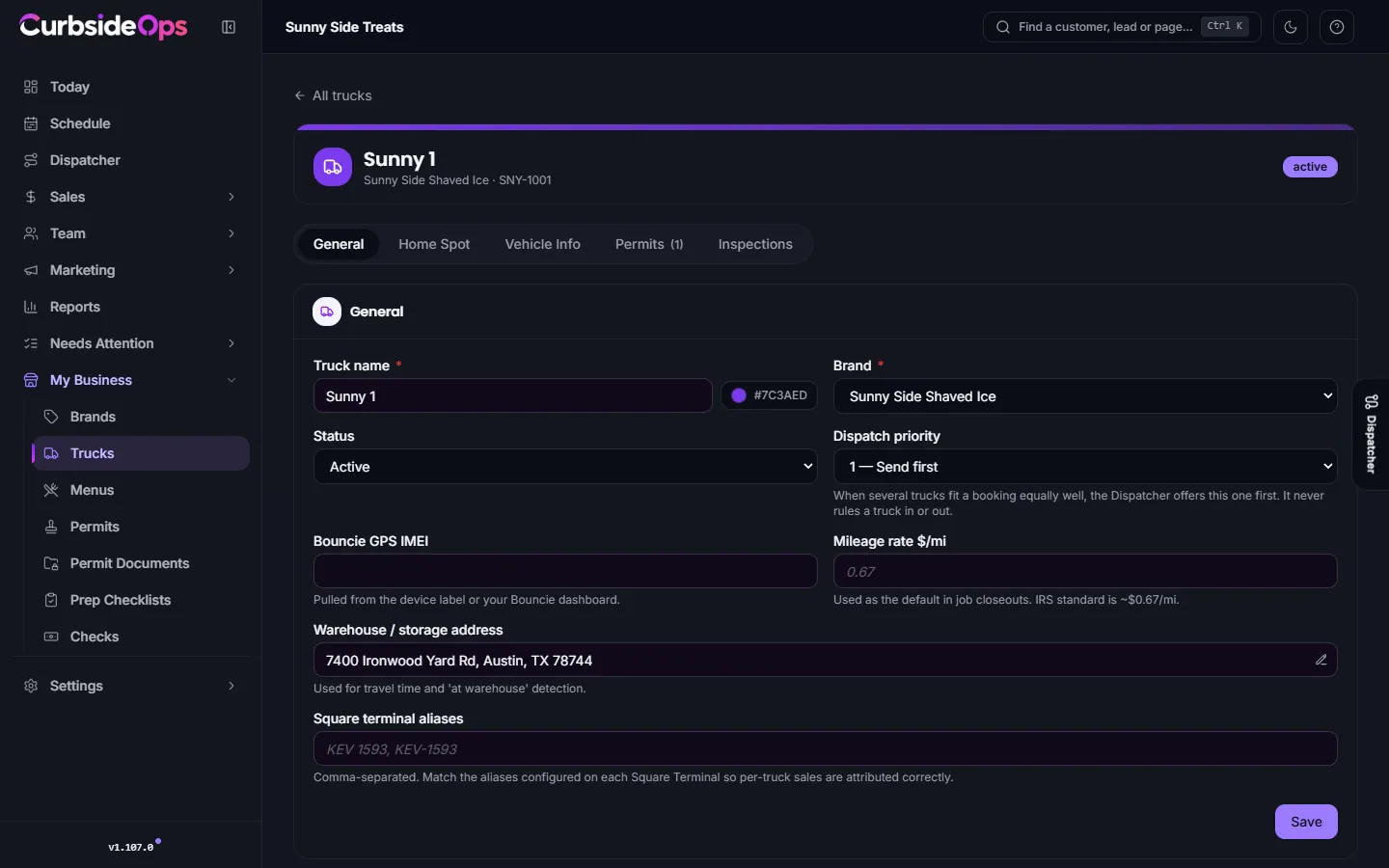Open the Brand dropdown
The image size is (1389, 868).
[x=1085, y=396]
